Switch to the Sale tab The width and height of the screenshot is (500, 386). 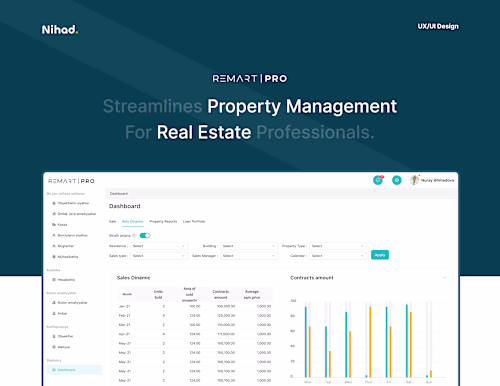point(112,221)
